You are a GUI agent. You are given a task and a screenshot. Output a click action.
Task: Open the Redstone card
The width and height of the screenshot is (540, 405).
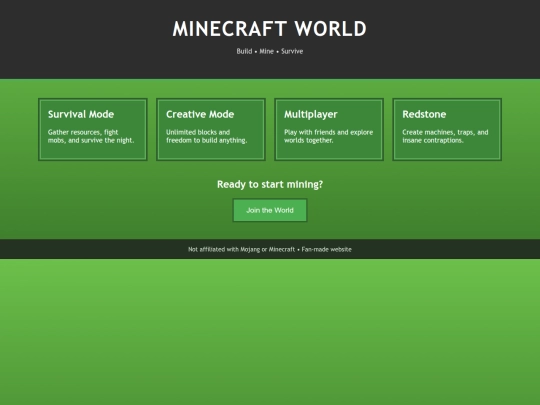(447, 129)
